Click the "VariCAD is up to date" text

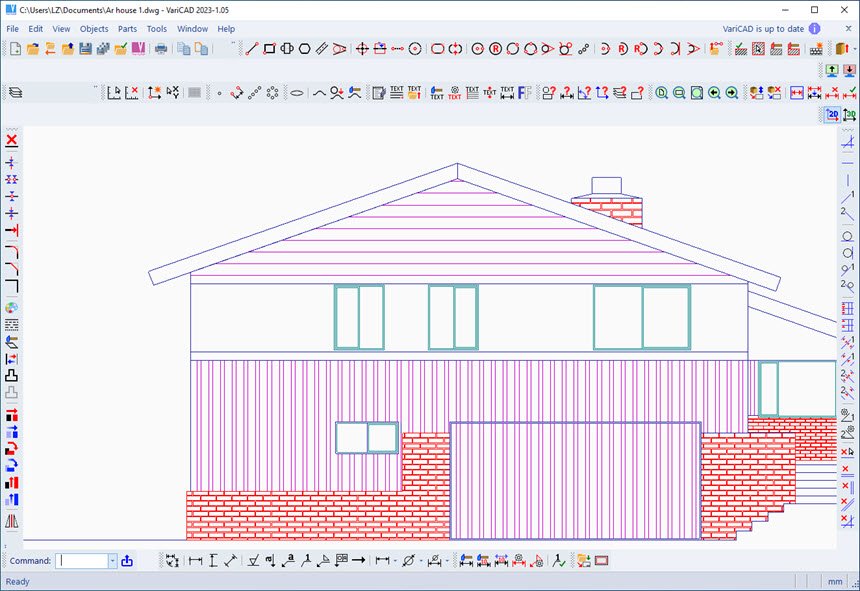click(x=763, y=29)
